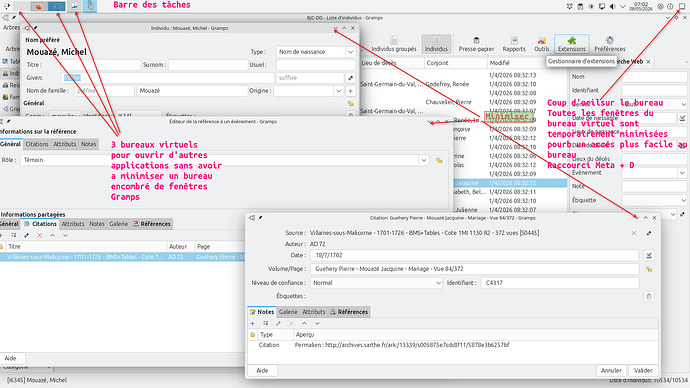Viewport: 690px width, 388px height.
Task: Open date editor beside Date de naissance filter
Action: 682,118
